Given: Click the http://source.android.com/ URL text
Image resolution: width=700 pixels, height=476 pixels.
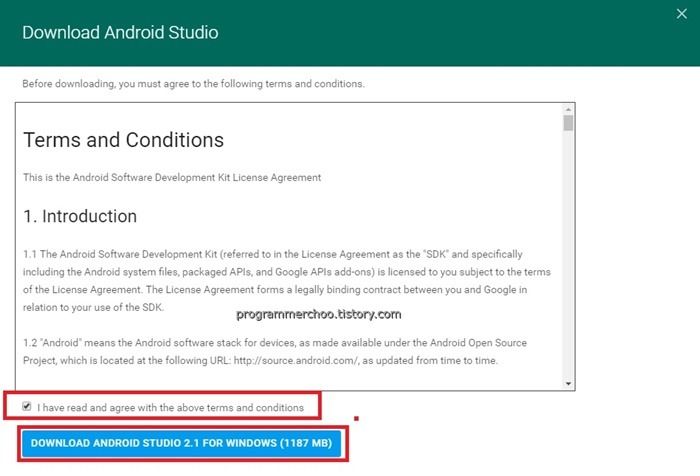Looking at the screenshot, I should pos(296,360).
